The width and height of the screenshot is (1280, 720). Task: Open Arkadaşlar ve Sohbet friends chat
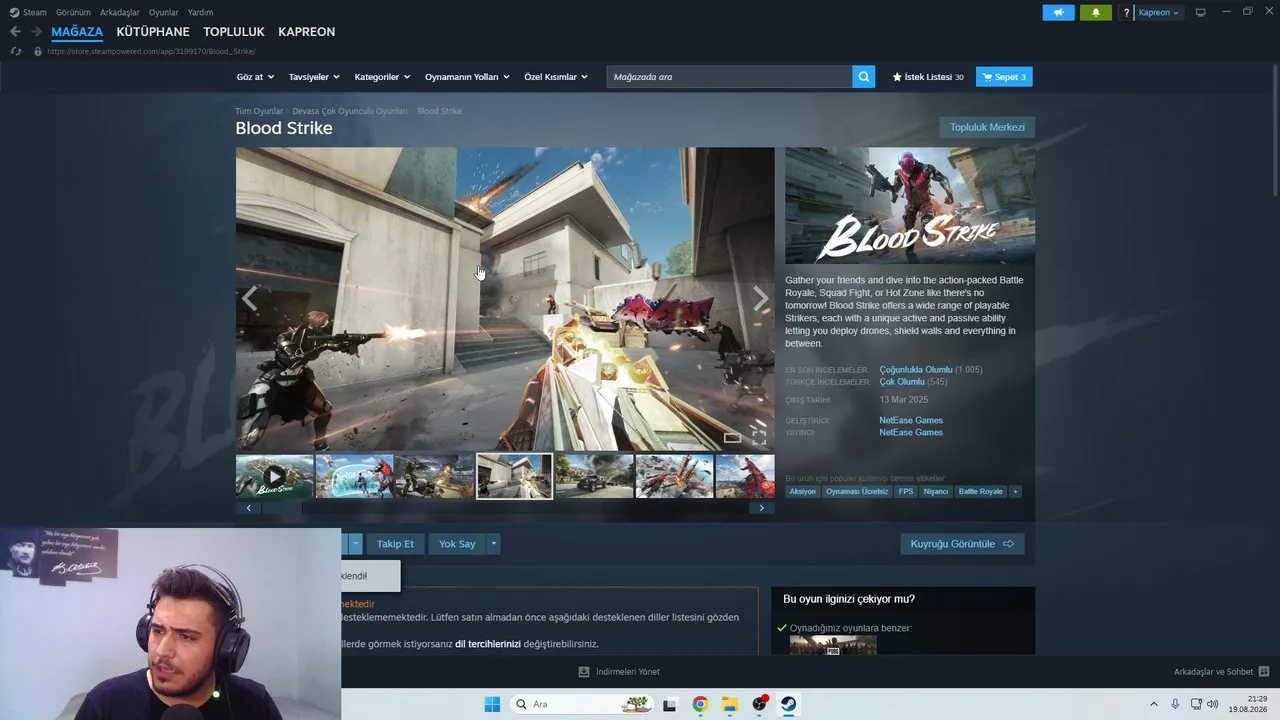[1221, 672]
